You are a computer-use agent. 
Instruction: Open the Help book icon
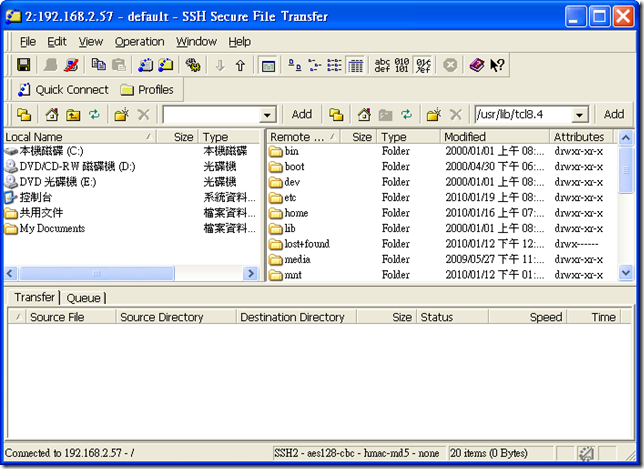point(477,65)
